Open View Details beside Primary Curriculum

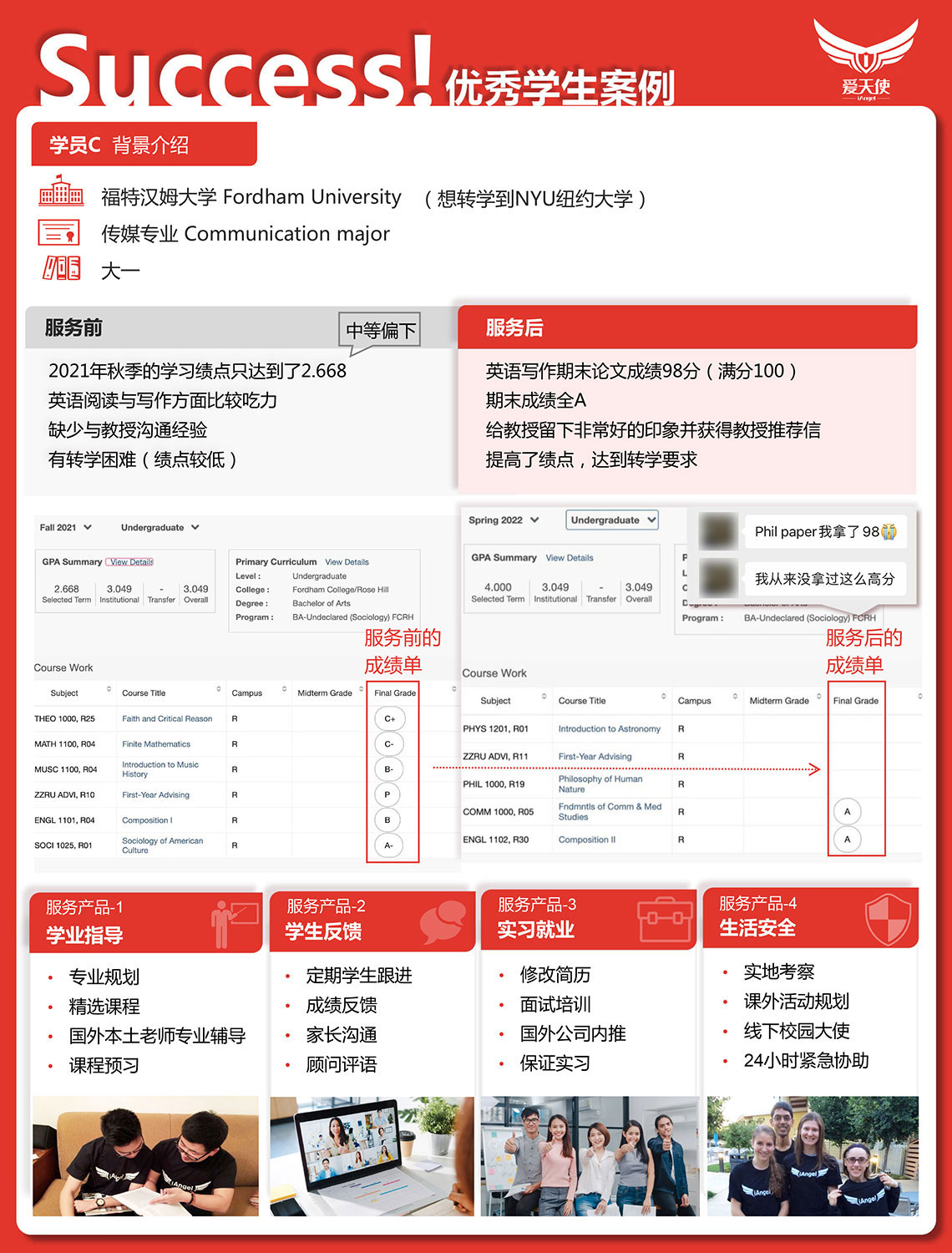click(347, 562)
